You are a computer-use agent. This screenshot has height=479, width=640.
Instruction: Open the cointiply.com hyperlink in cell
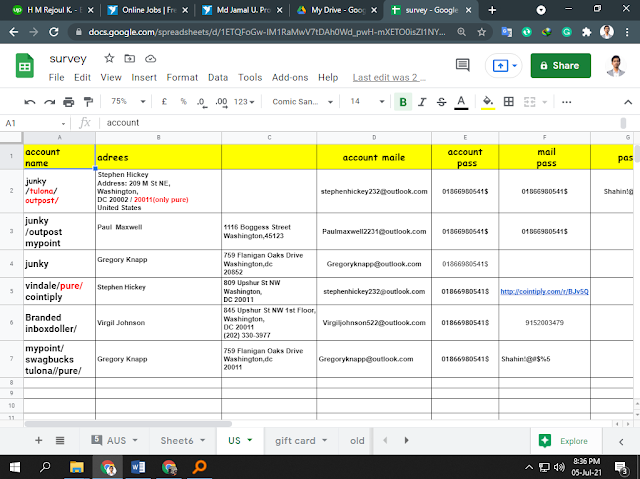pos(544,291)
